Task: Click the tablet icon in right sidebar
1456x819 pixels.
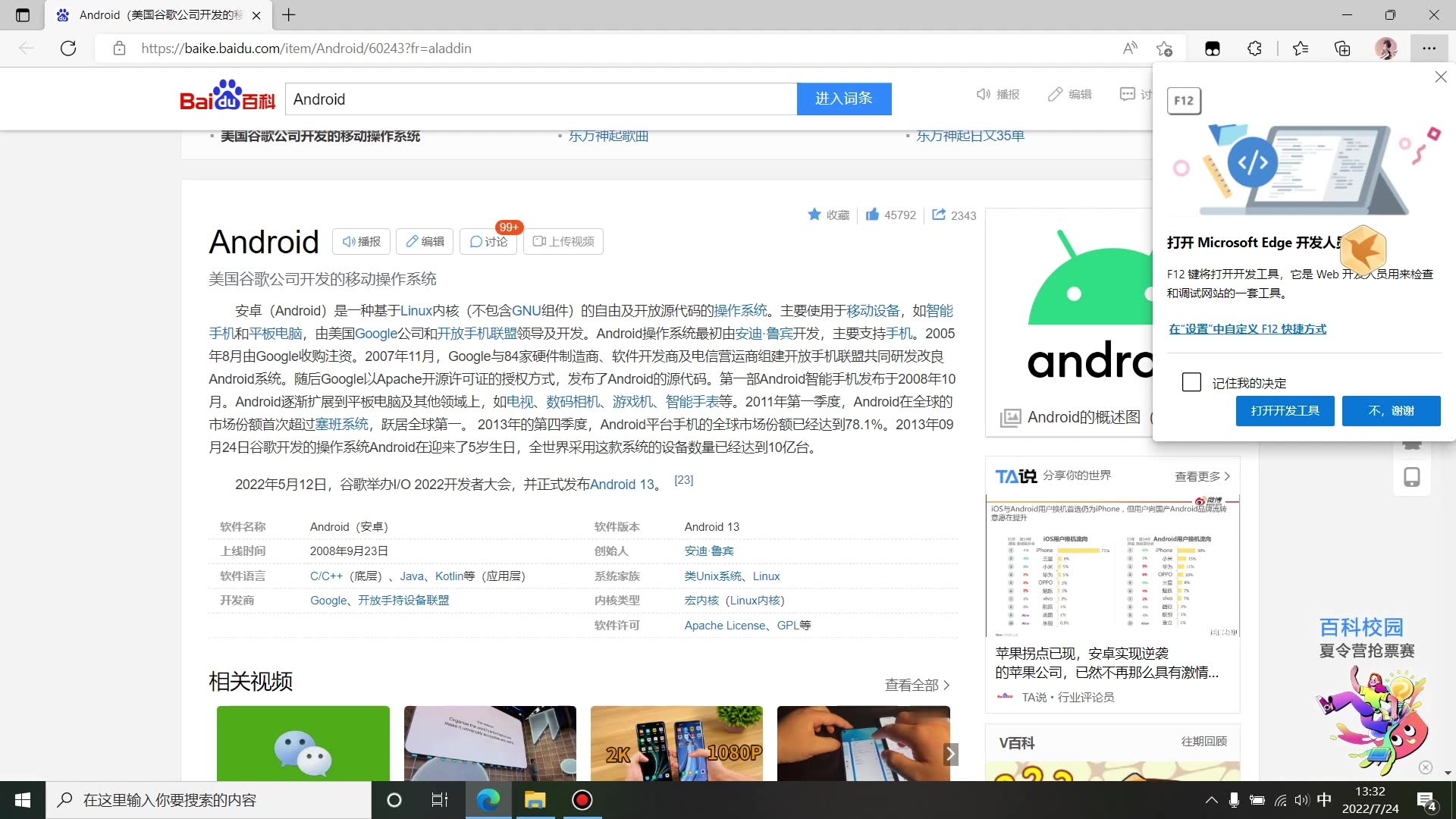Action: click(x=1412, y=477)
